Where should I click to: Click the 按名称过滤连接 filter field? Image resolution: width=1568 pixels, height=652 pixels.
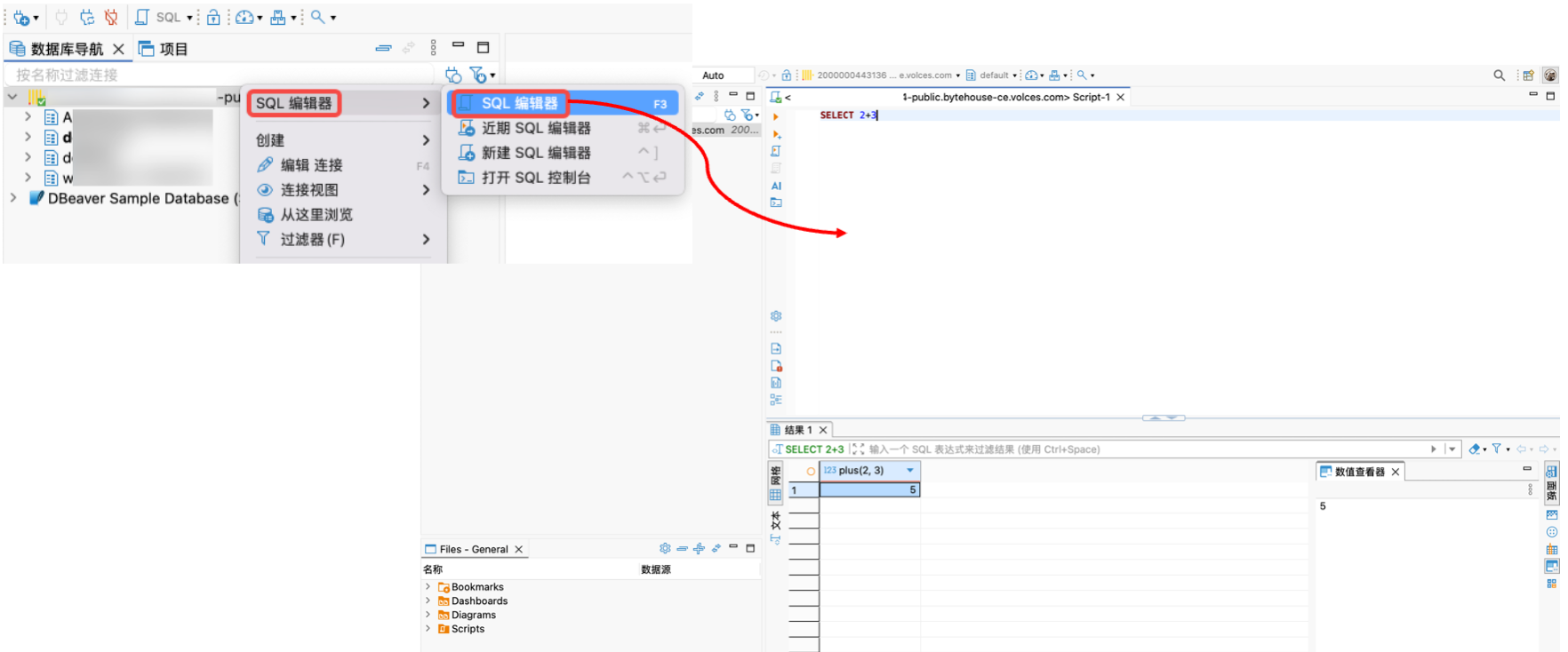pos(218,76)
